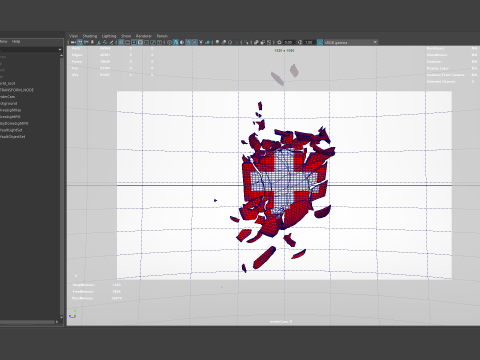Click the Select Camera icon

pos(73,42)
